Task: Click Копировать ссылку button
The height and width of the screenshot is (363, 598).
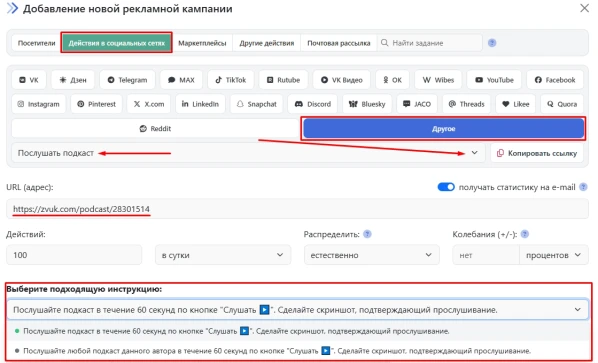Action: click(537, 153)
